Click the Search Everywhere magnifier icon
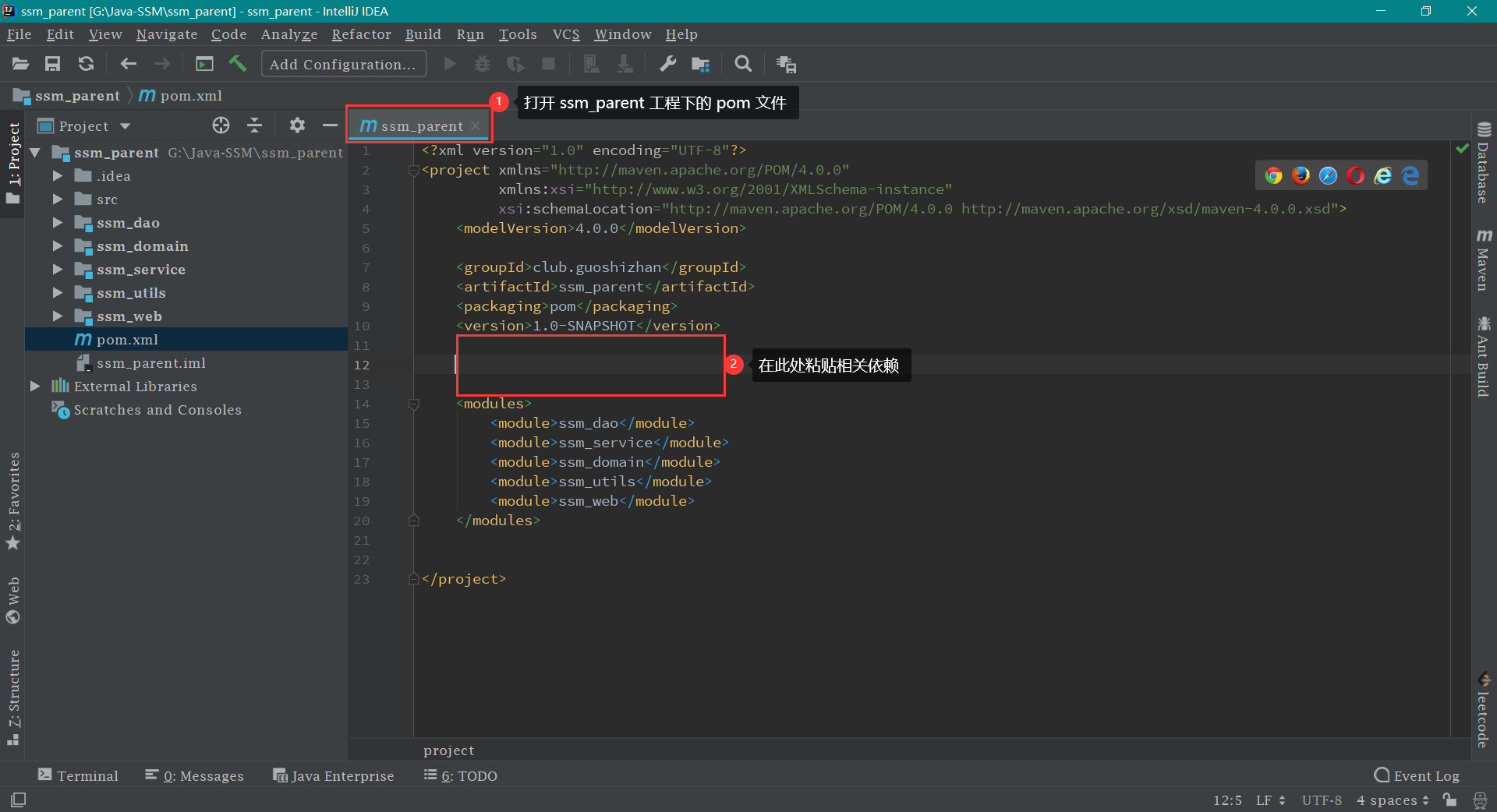The width and height of the screenshot is (1497, 812). click(x=743, y=64)
